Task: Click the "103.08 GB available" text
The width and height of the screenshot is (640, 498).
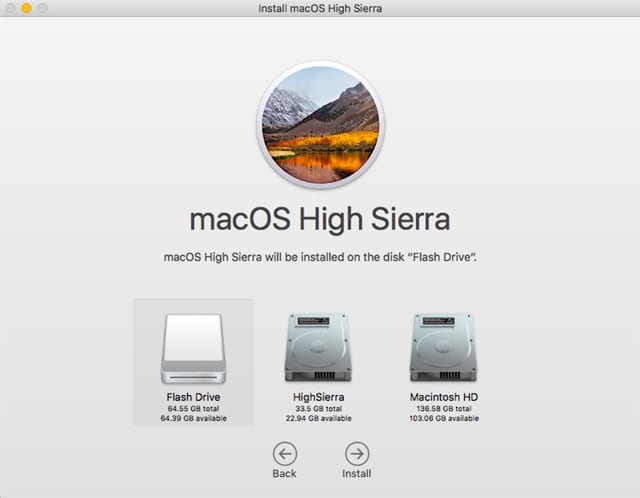Action: point(441,418)
